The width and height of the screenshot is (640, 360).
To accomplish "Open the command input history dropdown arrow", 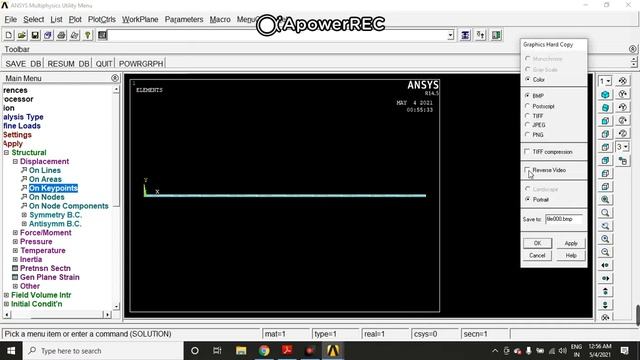I will 450,36.
